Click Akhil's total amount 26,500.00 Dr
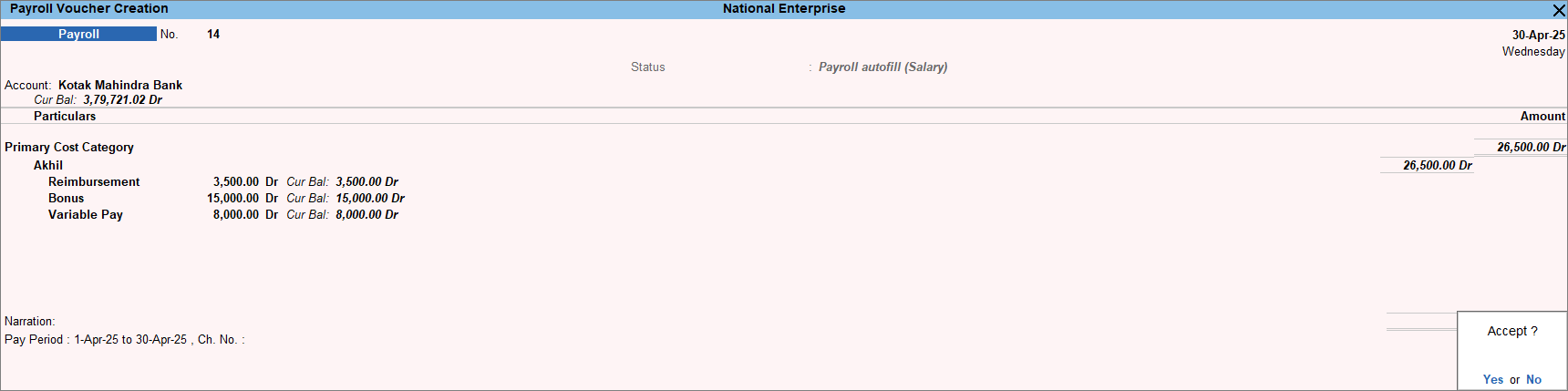This screenshot has height=391, width=1568. click(1437, 165)
